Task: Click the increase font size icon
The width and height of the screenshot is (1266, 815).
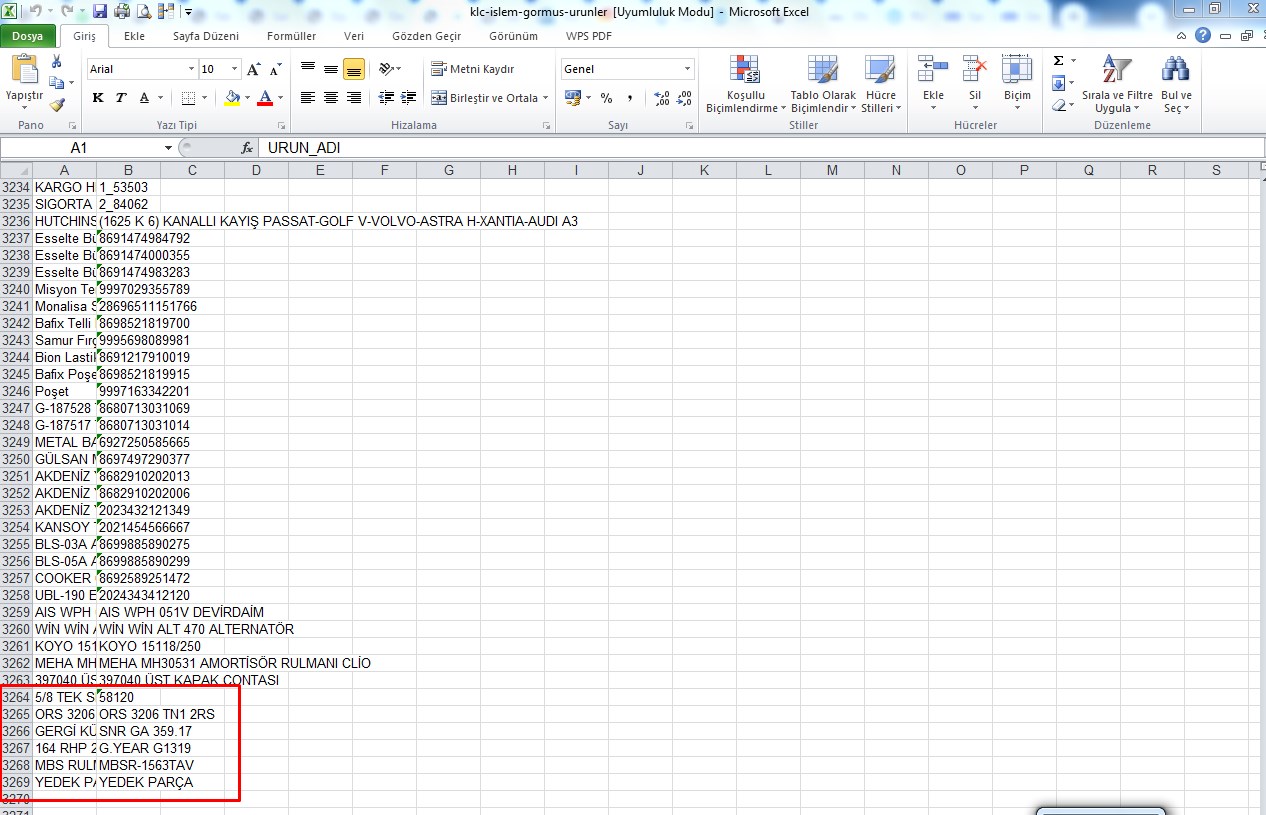Action: pyautogui.click(x=254, y=69)
